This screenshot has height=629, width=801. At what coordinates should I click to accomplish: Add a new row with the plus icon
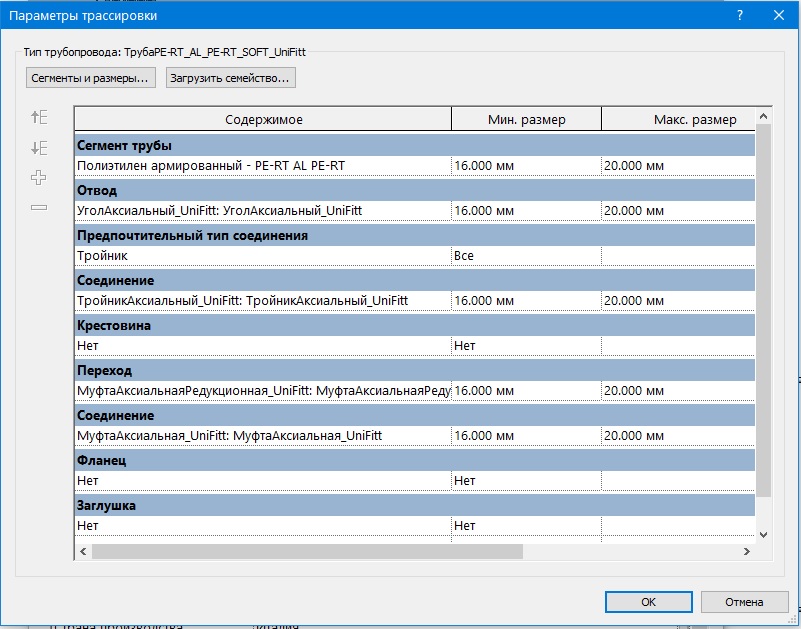pyautogui.click(x=39, y=178)
